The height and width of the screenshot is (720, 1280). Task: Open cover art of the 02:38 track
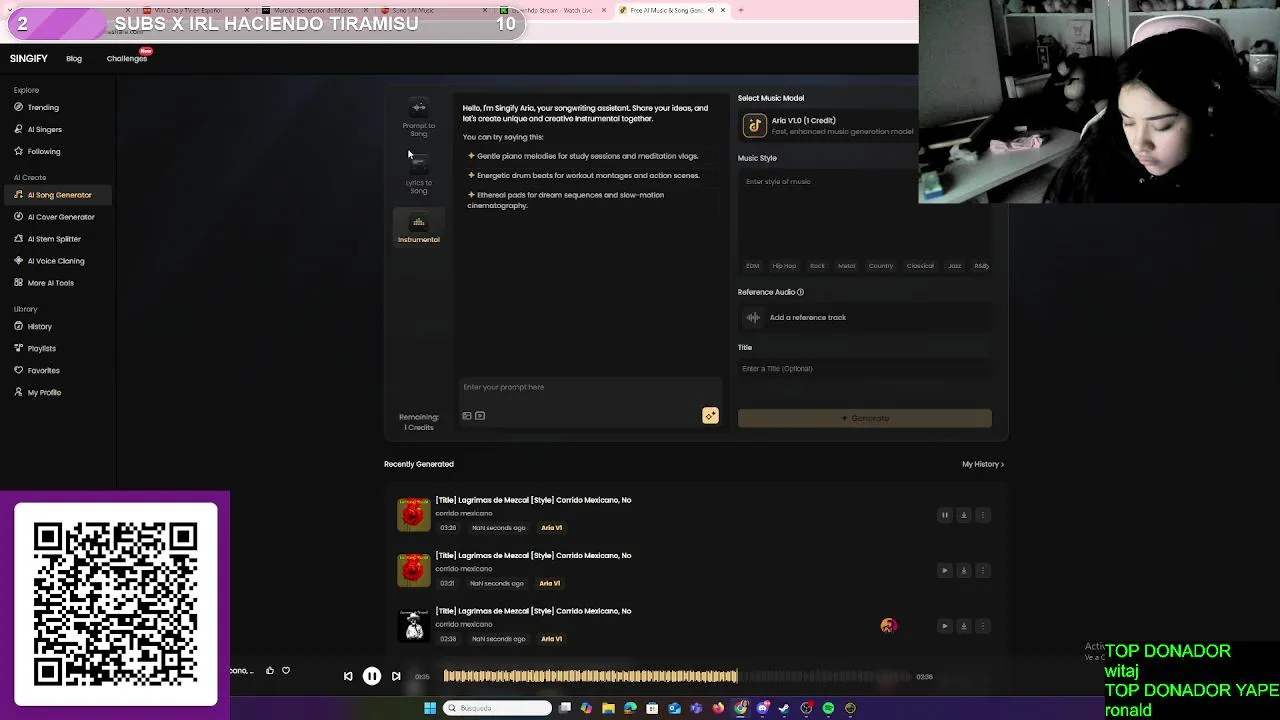pos(414,625)
